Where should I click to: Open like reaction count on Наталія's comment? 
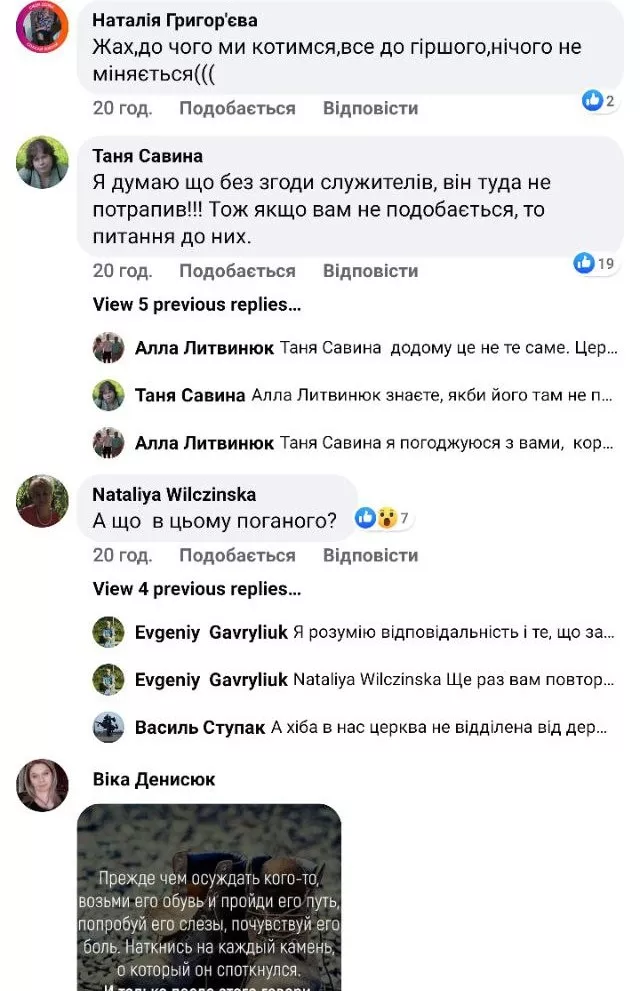tap(598, 101)
